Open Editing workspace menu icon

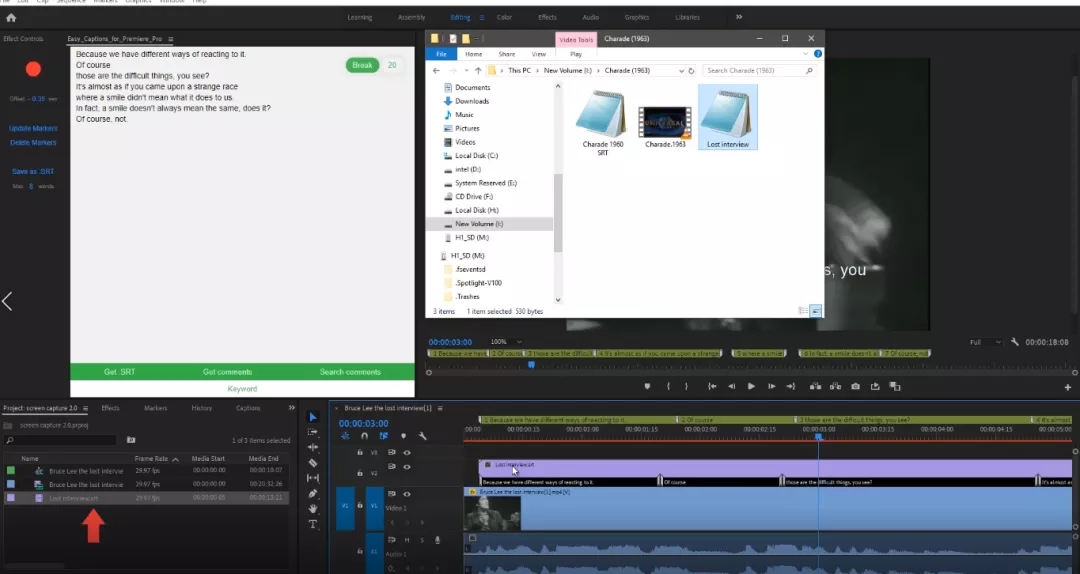click(481, 17)
